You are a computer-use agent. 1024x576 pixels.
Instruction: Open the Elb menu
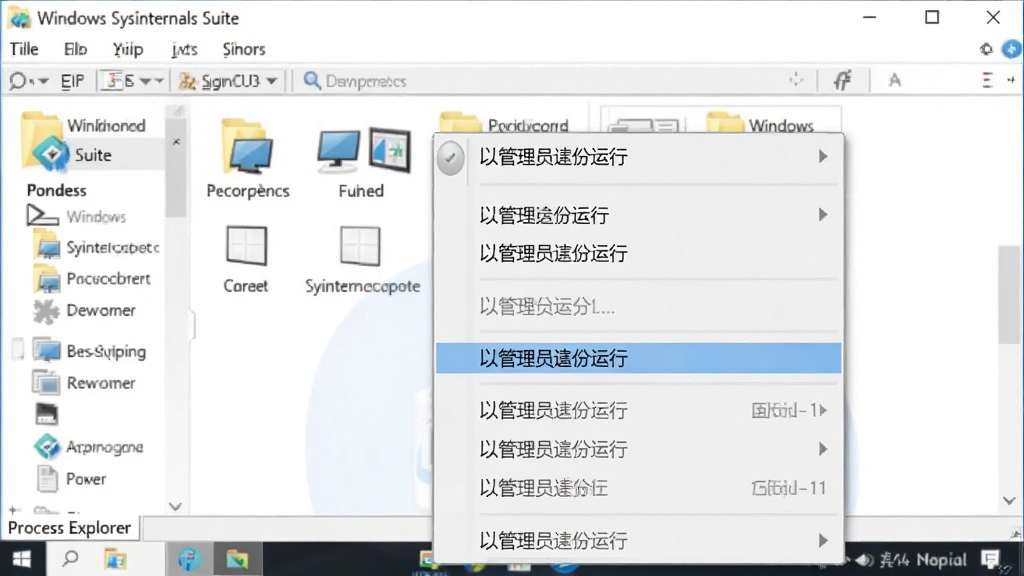(x=75, y=50)
